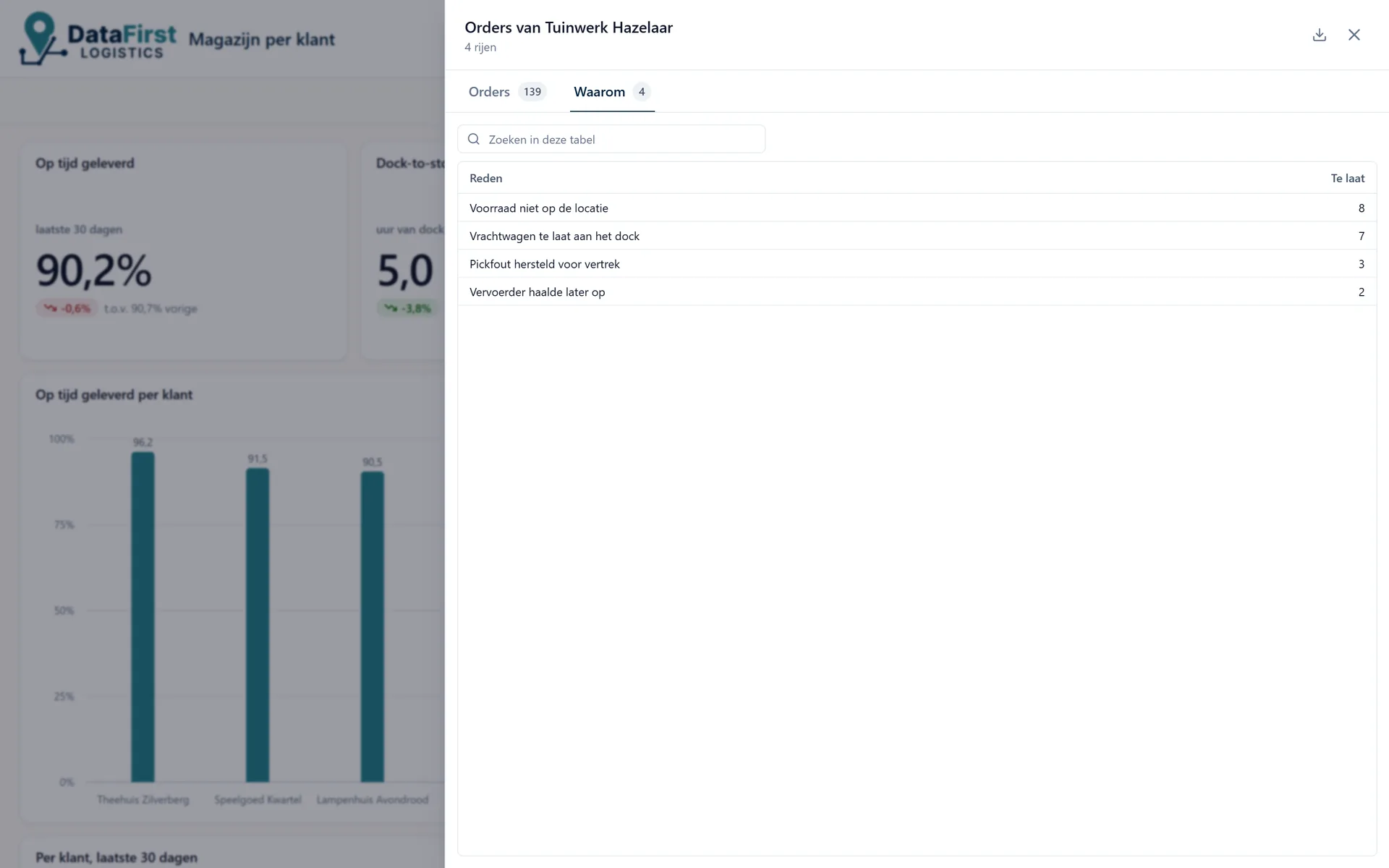Focus the 'Zoeken in deze tabel' search field

click(611, 139)
